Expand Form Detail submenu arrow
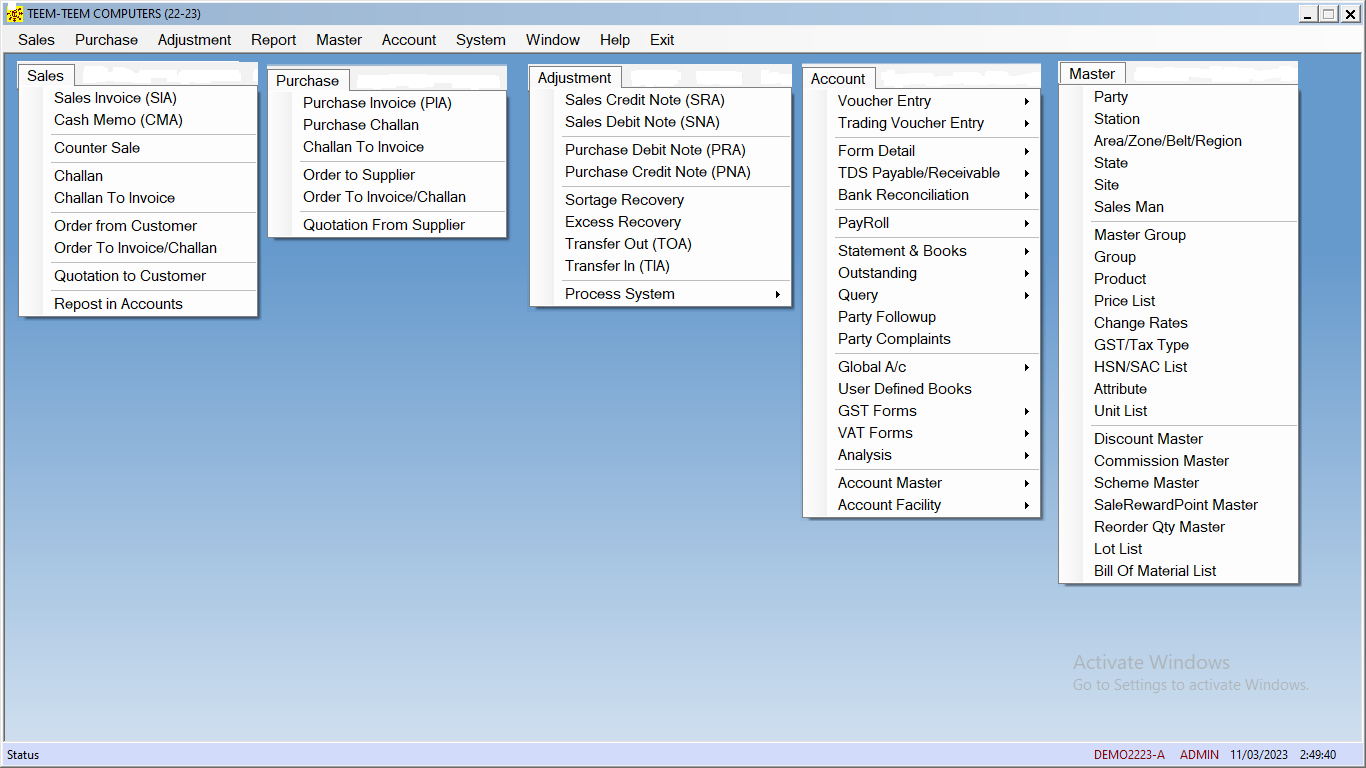1366x768 pixels. (1026, 151)
